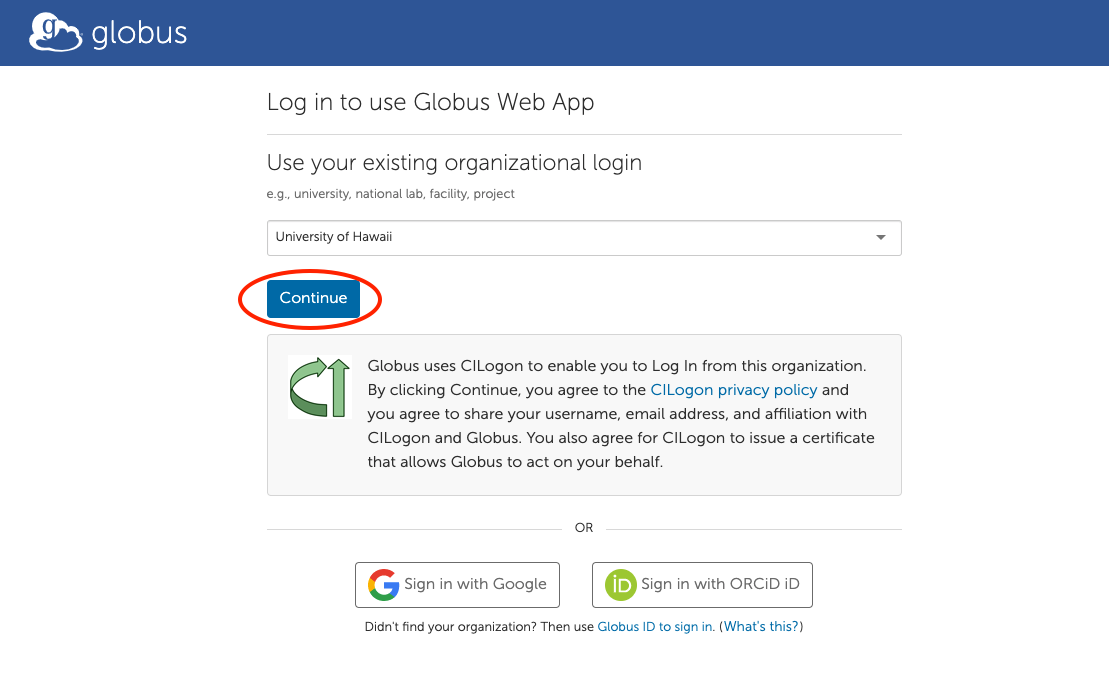The image size is (1109, 694).
Task: Open the University of Hawaii organization dropdown
Action: pos(583,238)
